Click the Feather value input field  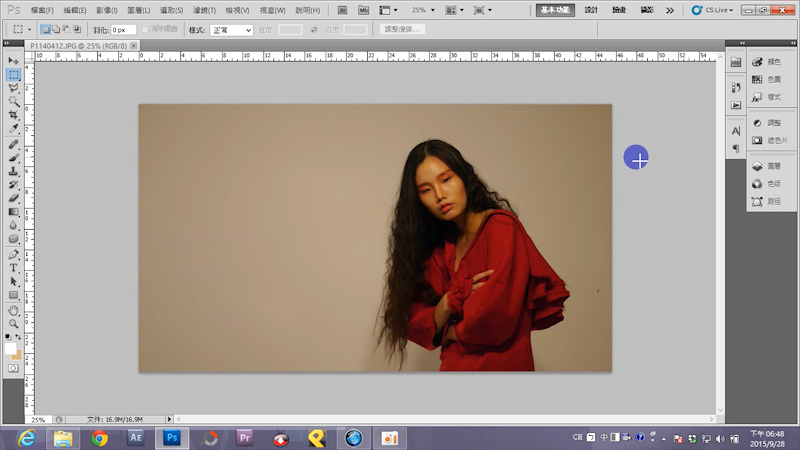123,30
